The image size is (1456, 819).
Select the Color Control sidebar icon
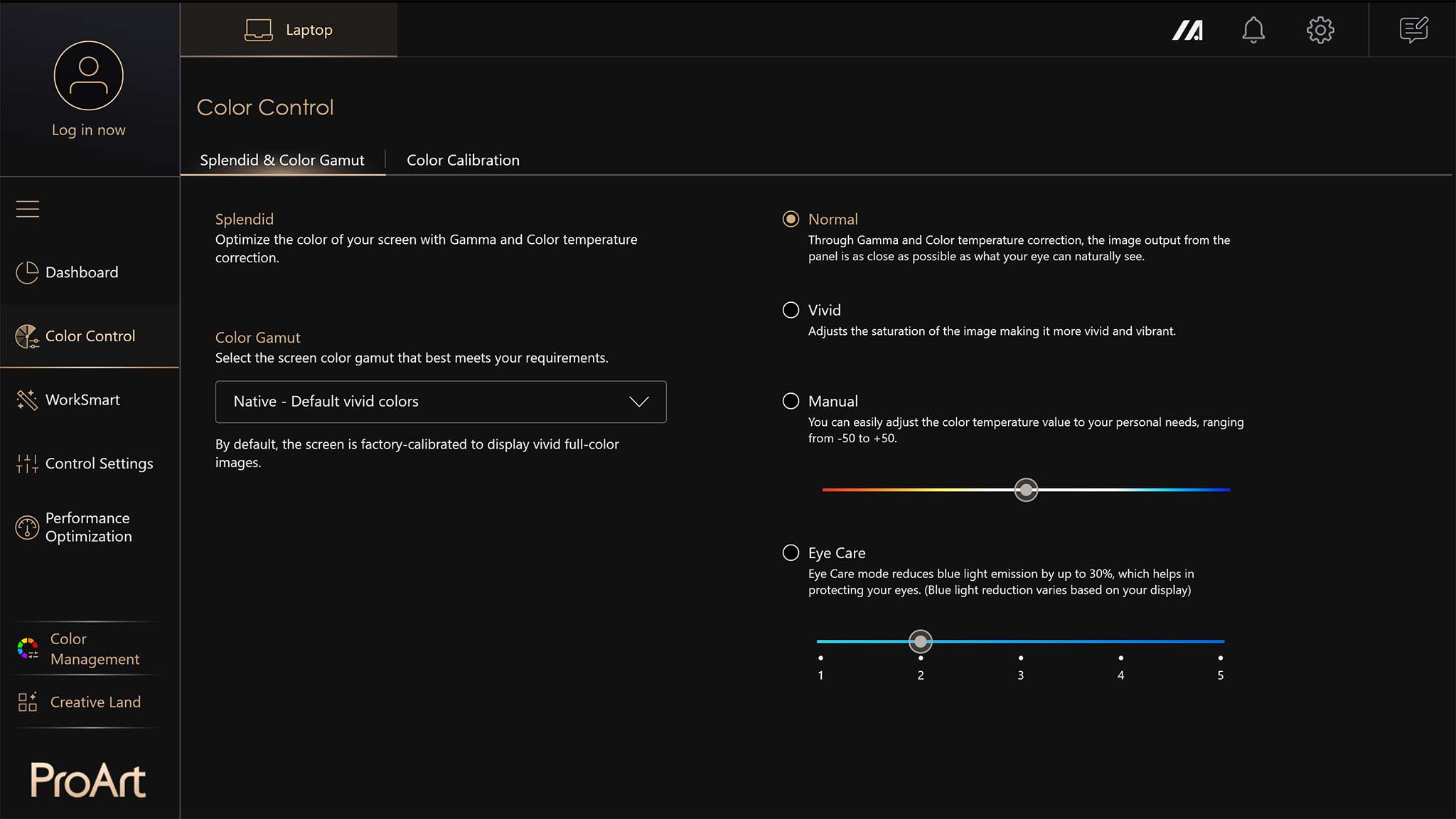click(26, 335)
